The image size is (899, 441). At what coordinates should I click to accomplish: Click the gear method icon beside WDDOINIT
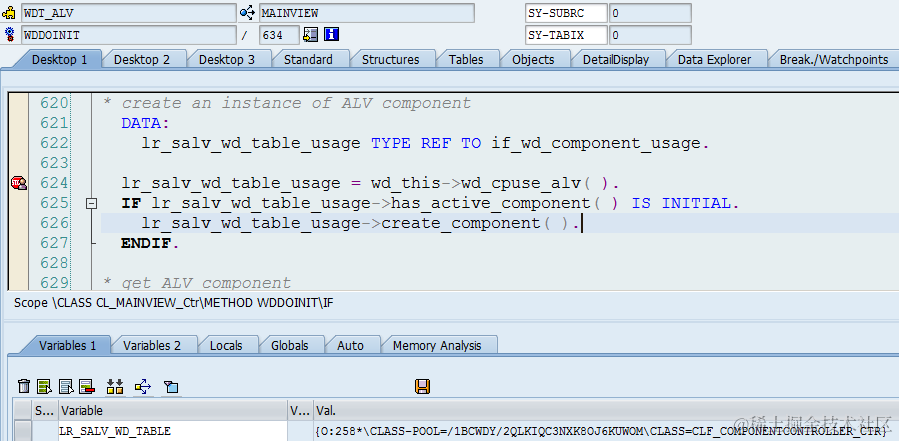tap(9, 34)
